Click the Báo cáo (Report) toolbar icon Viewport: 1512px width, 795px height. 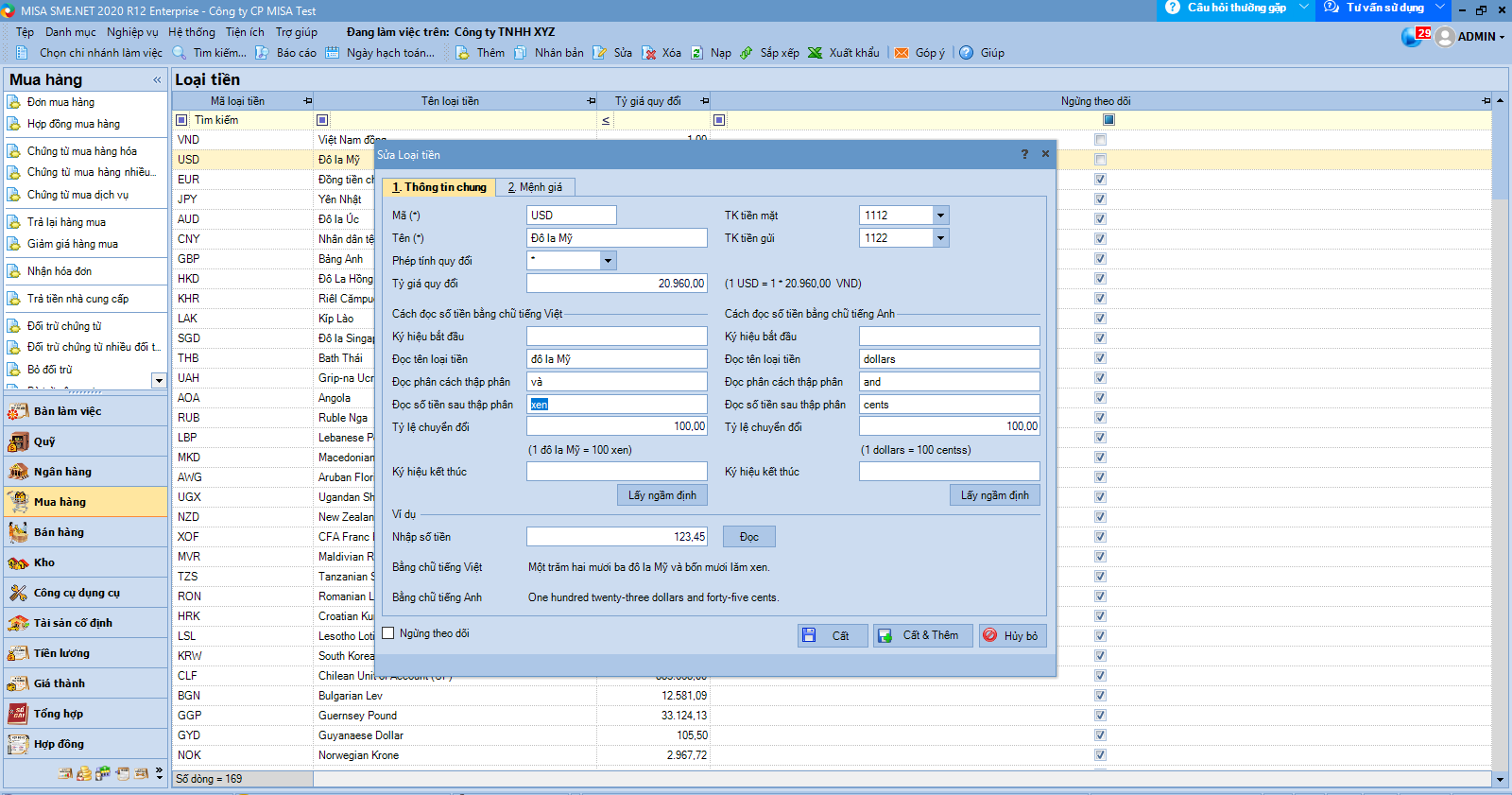pyautogui.click(x=262, y=53)
